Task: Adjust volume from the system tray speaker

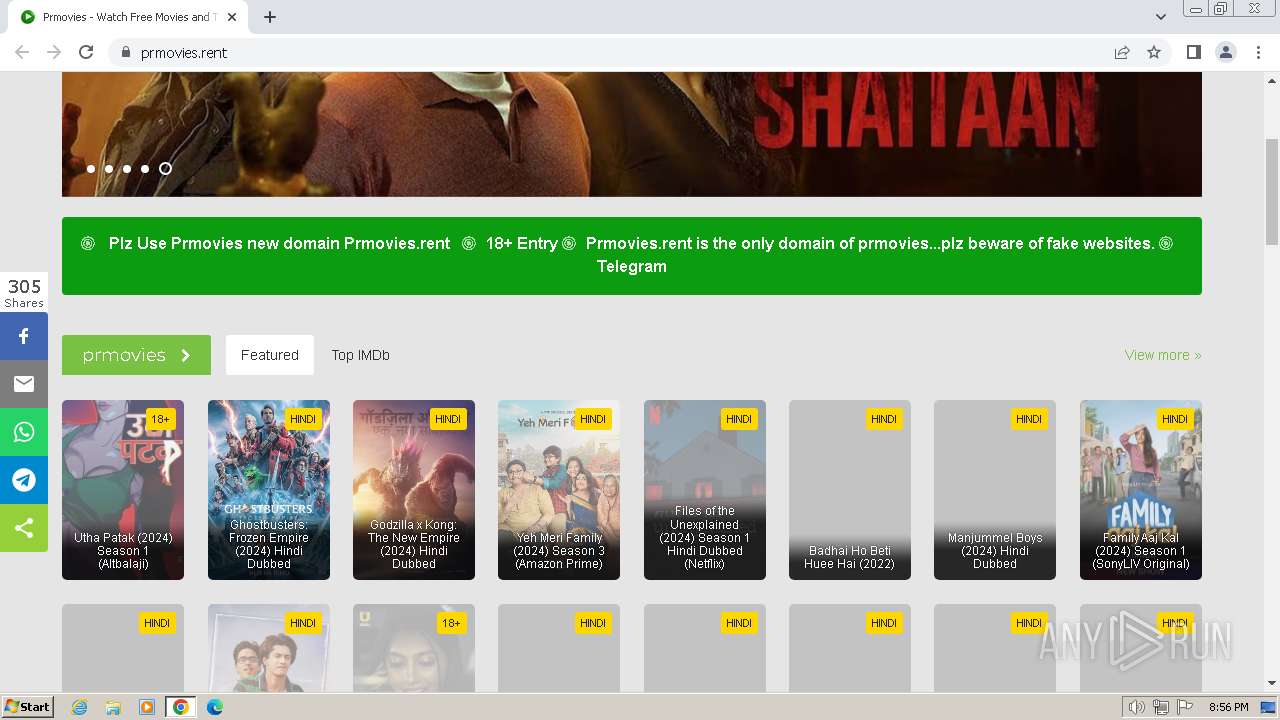Action: [x=1137, y=707]
